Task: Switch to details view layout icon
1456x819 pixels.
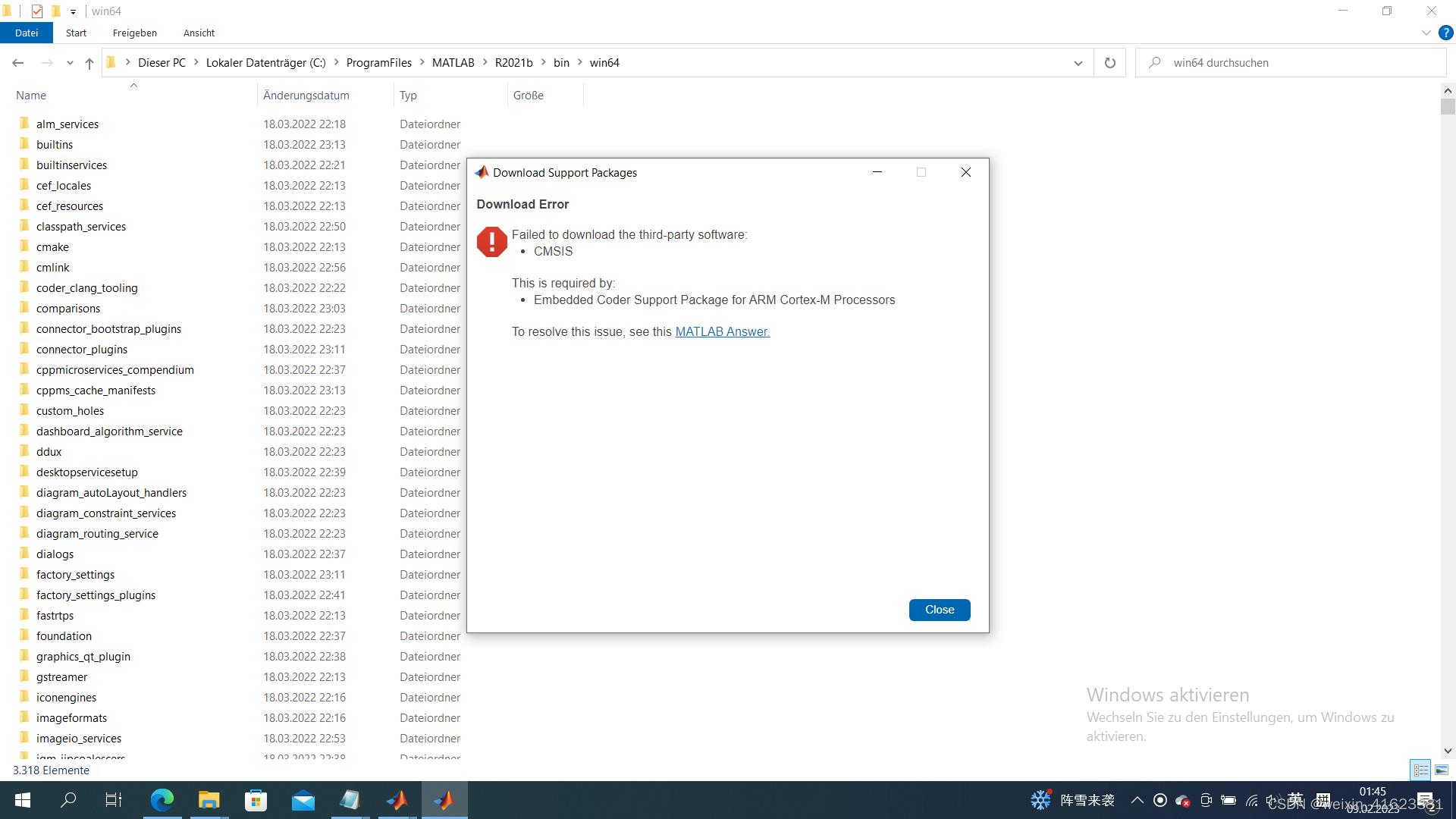Action: tap(1421, 770)
